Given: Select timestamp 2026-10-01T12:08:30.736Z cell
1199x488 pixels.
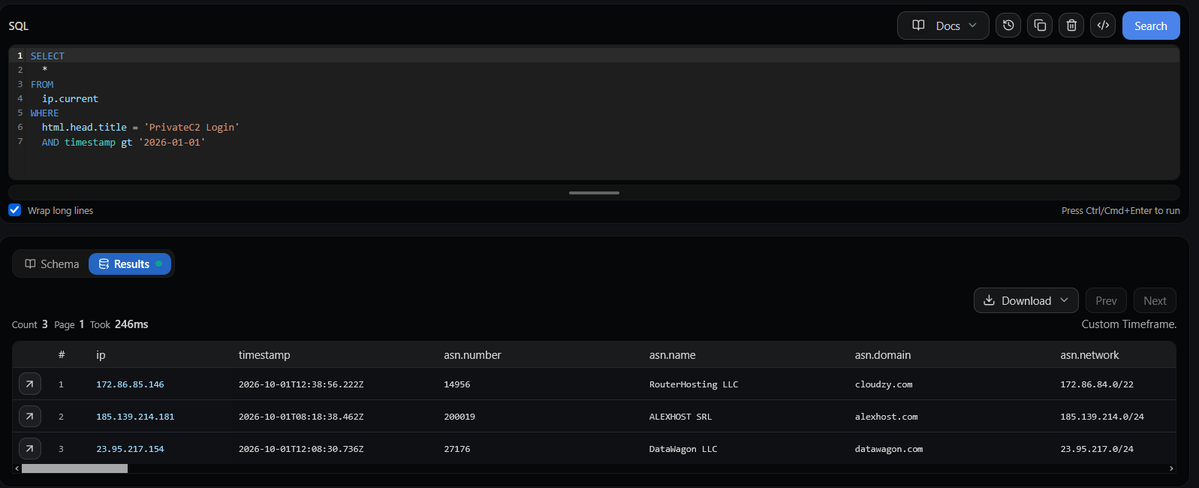Looking at the screenshot, I should pos(301,449).
